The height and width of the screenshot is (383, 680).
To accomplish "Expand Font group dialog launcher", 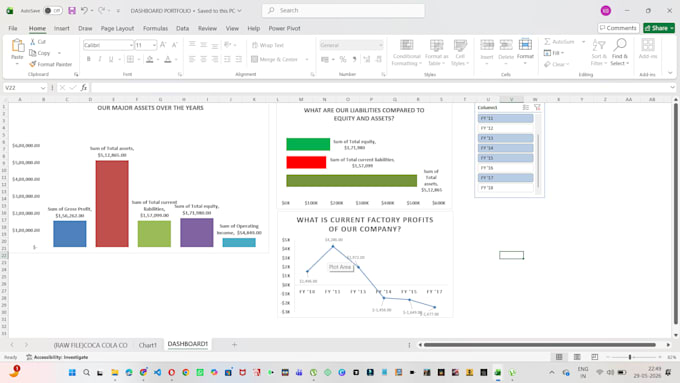I will coord(180,75).
